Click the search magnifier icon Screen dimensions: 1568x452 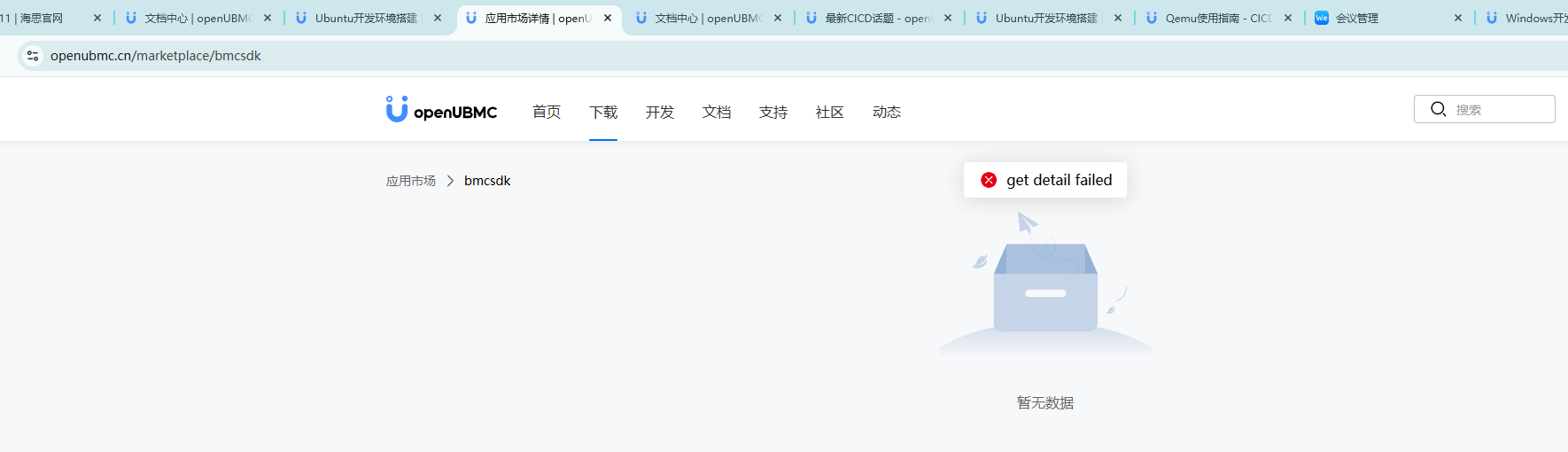pyautogui.click(x=1438, y=109)
